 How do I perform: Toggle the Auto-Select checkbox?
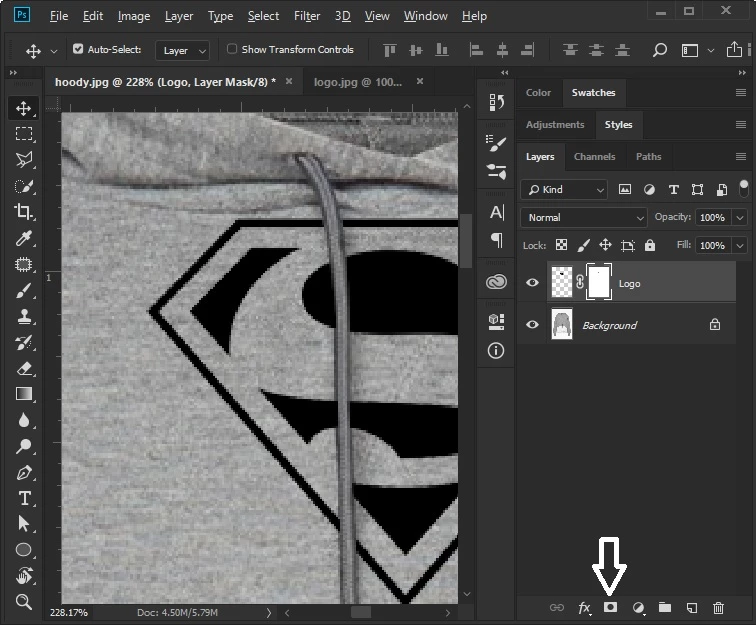[78, 49]
